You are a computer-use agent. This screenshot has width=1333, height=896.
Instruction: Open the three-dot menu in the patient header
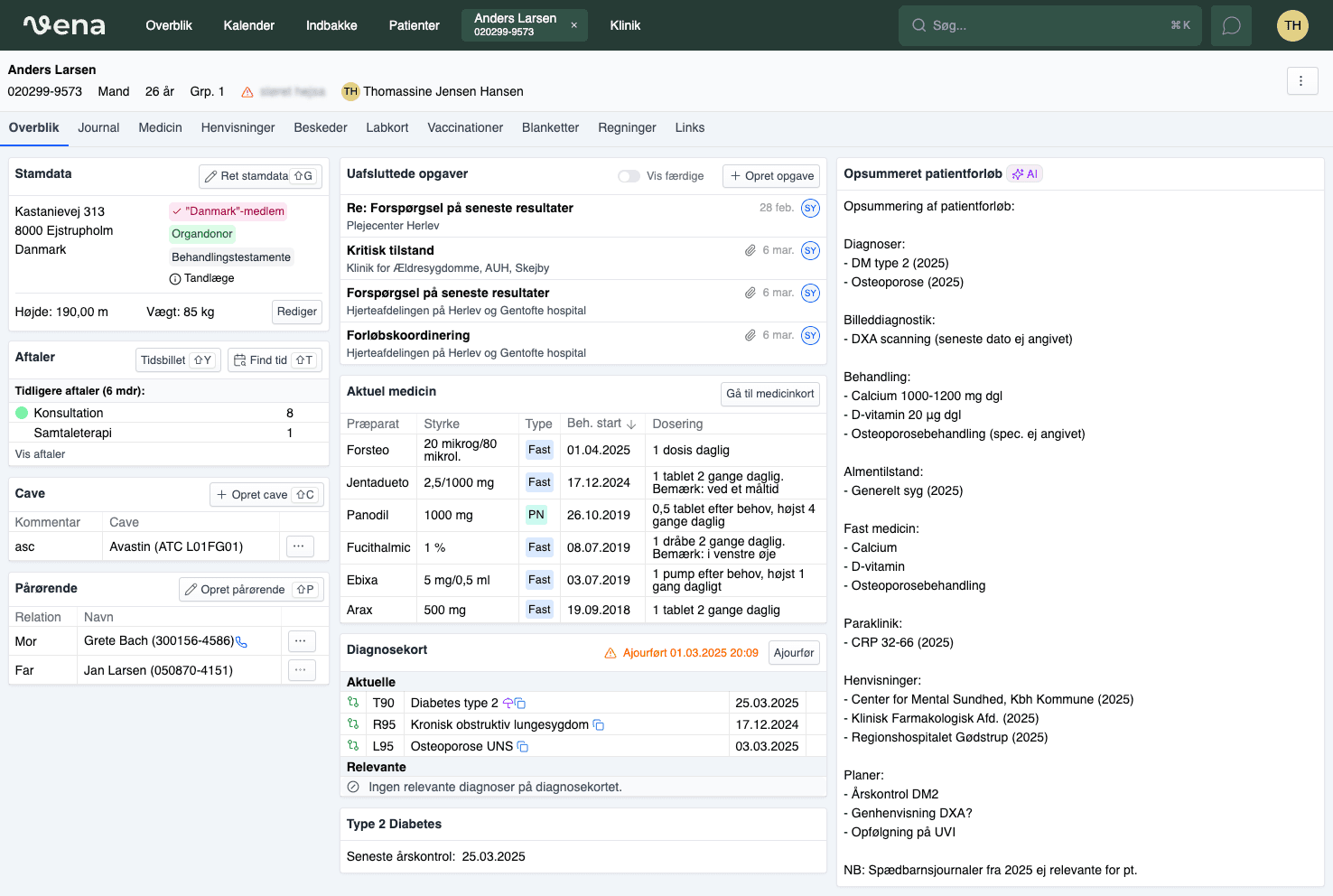coord(1302,80)
